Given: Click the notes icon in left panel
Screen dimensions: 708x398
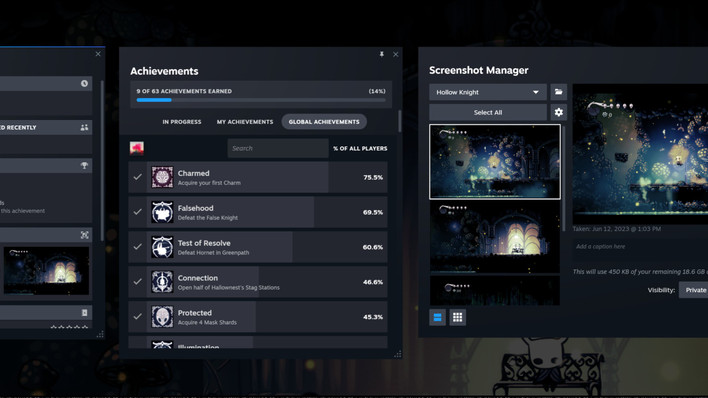Looking at the screenshot, I should click(x=84, y=313).
